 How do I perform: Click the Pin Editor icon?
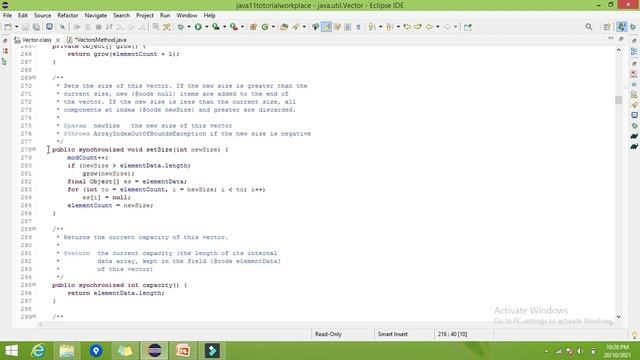[x=468, y=27]
